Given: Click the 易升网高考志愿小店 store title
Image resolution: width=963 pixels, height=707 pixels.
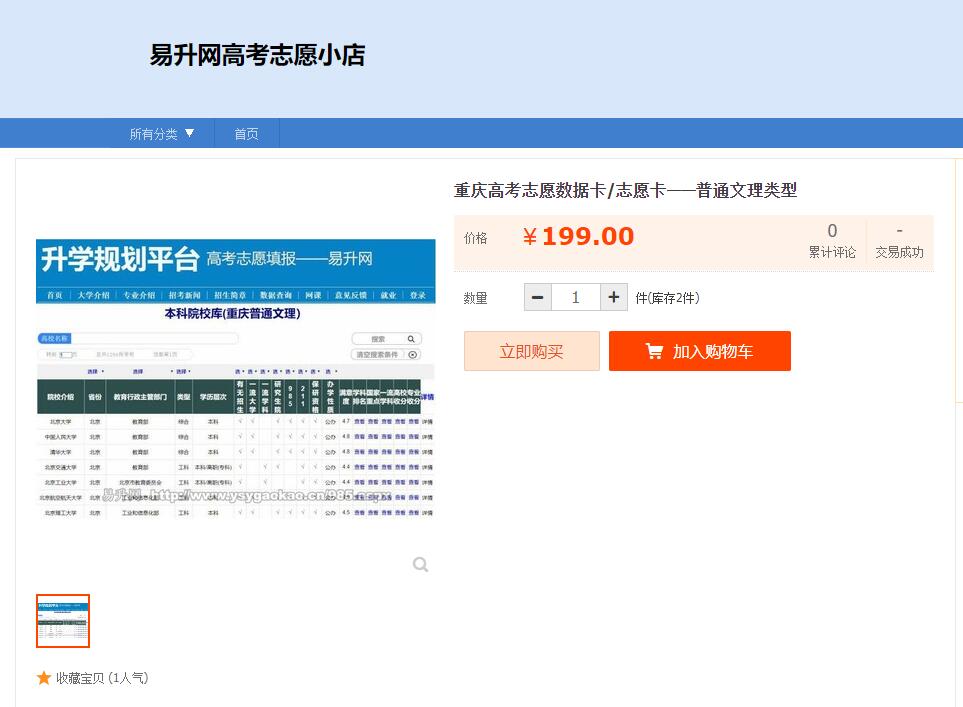Looking at the screenshot, I should click(257, 55).
